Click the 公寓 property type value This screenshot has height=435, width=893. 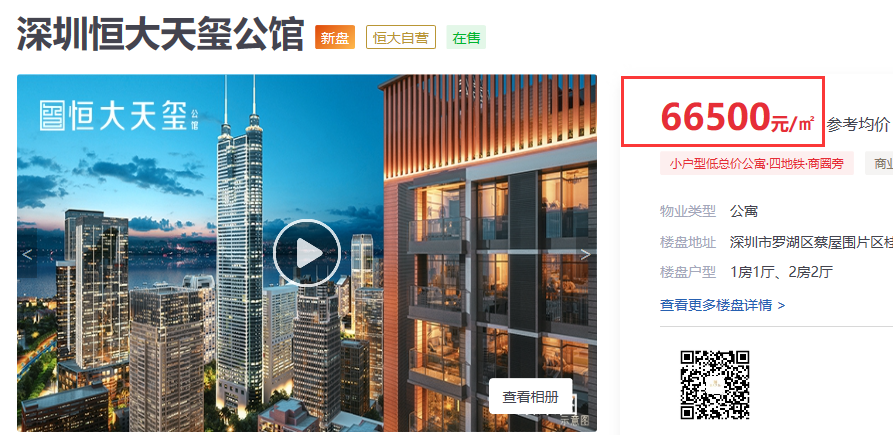[x=744, y=211]
